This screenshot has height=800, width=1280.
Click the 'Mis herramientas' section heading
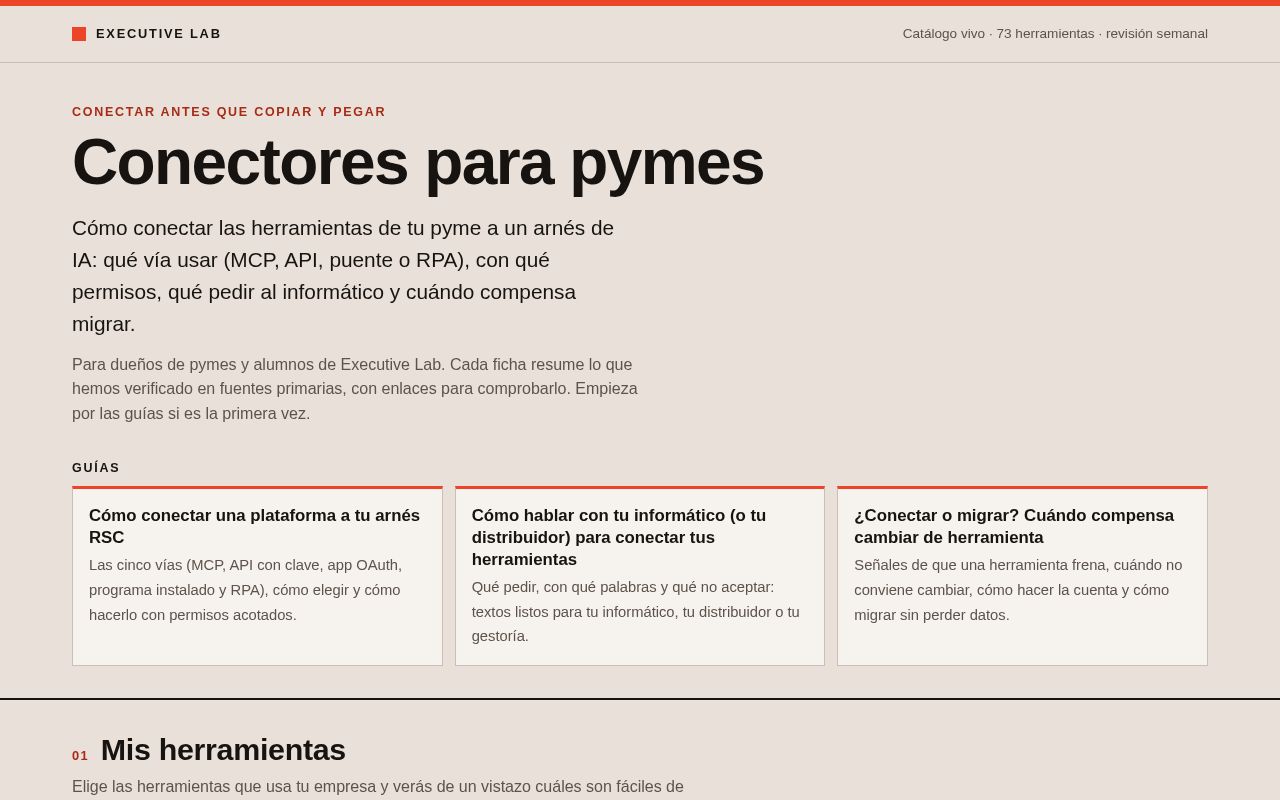coord(223,750)
